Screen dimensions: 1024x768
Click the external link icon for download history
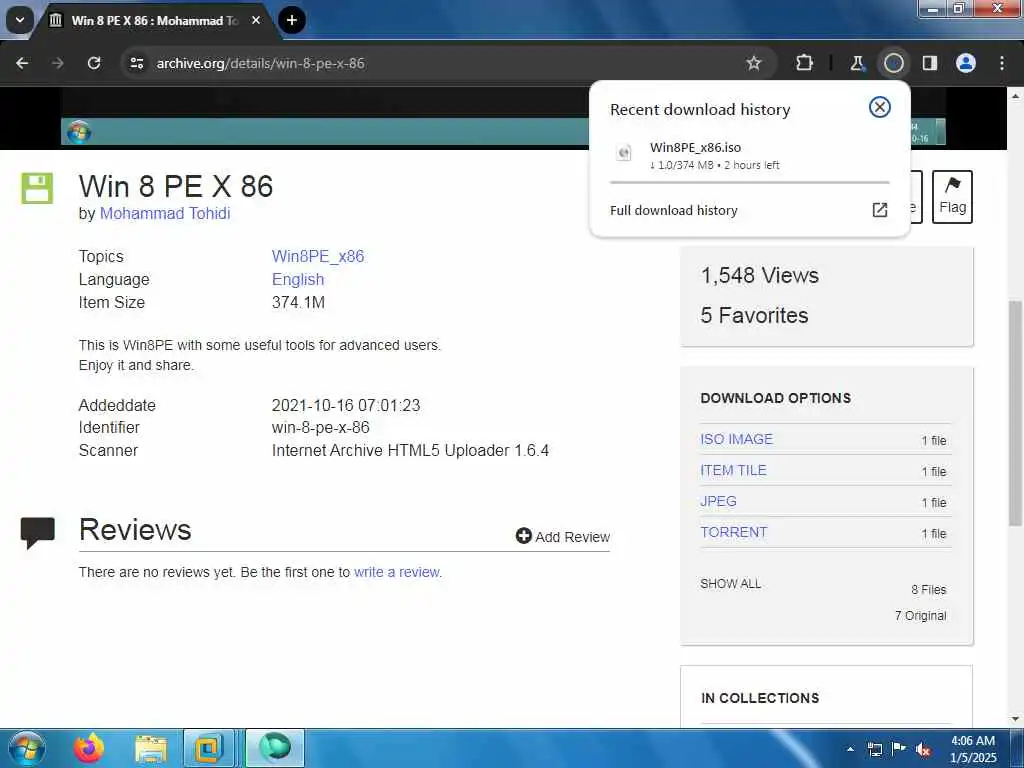[880, 210]
